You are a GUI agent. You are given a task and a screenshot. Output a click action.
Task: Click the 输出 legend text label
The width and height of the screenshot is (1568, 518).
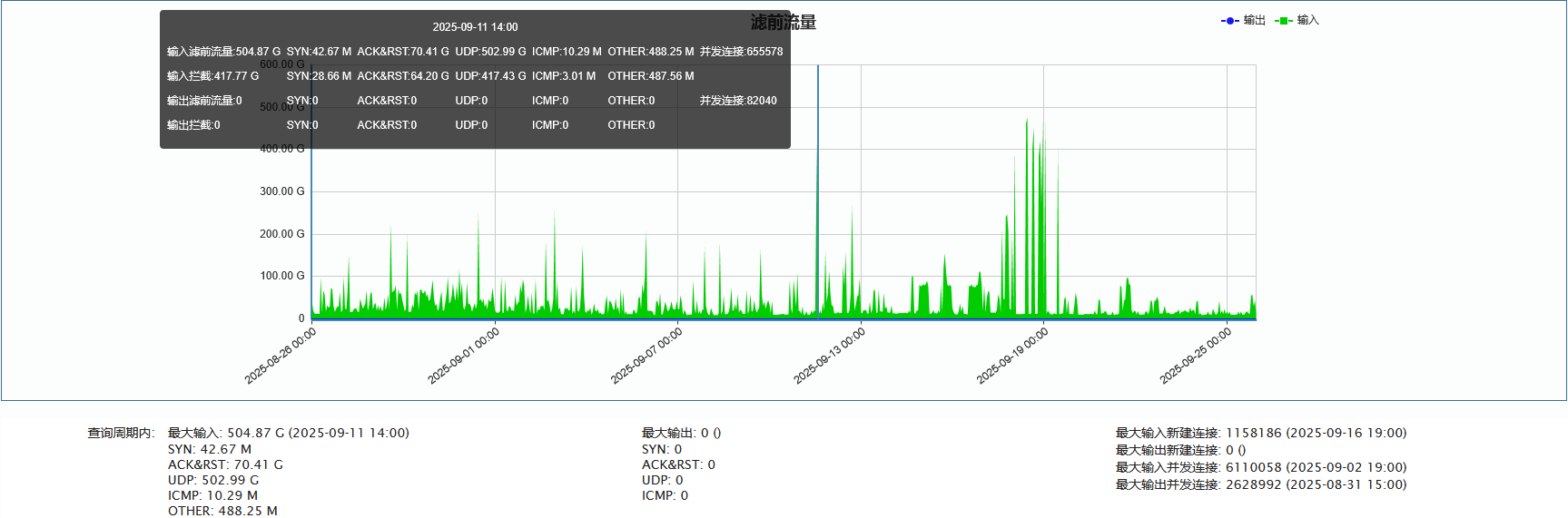[x=1255, y=21]
